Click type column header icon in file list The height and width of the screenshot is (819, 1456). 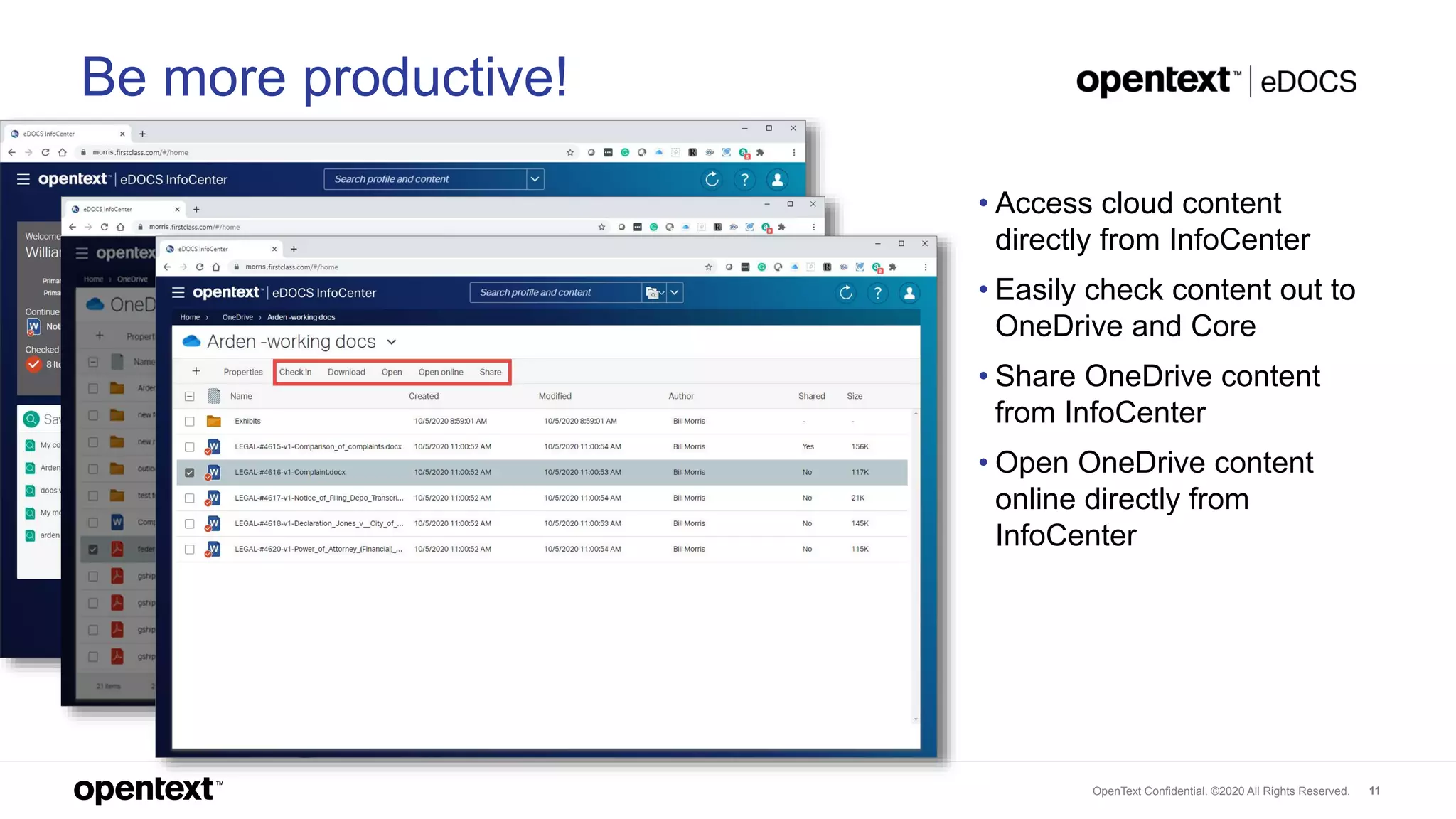pos(214,396)
